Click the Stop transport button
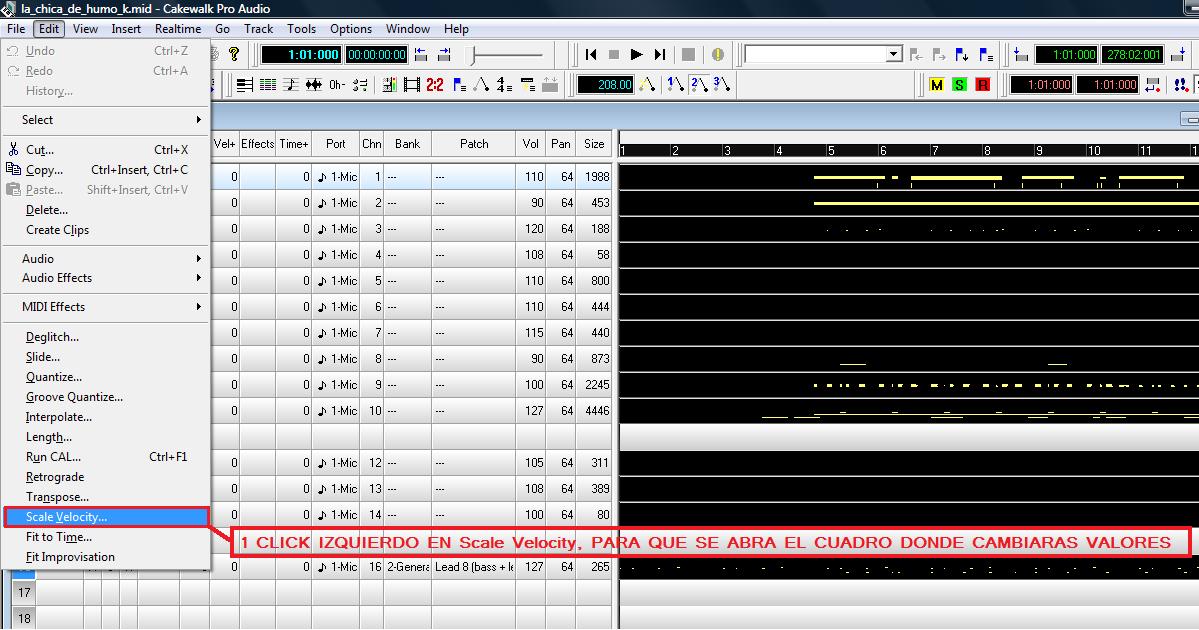The width and height of the screenshot is (1199, 630). pyautogui.click(x=613, y=54)
